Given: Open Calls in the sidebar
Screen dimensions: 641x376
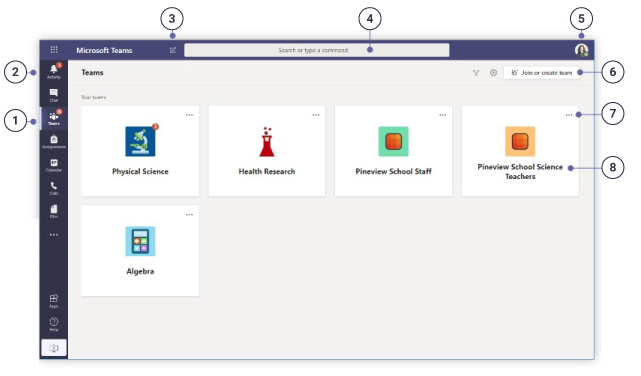Looking at the screenshot, I should (x=54, y=188).
